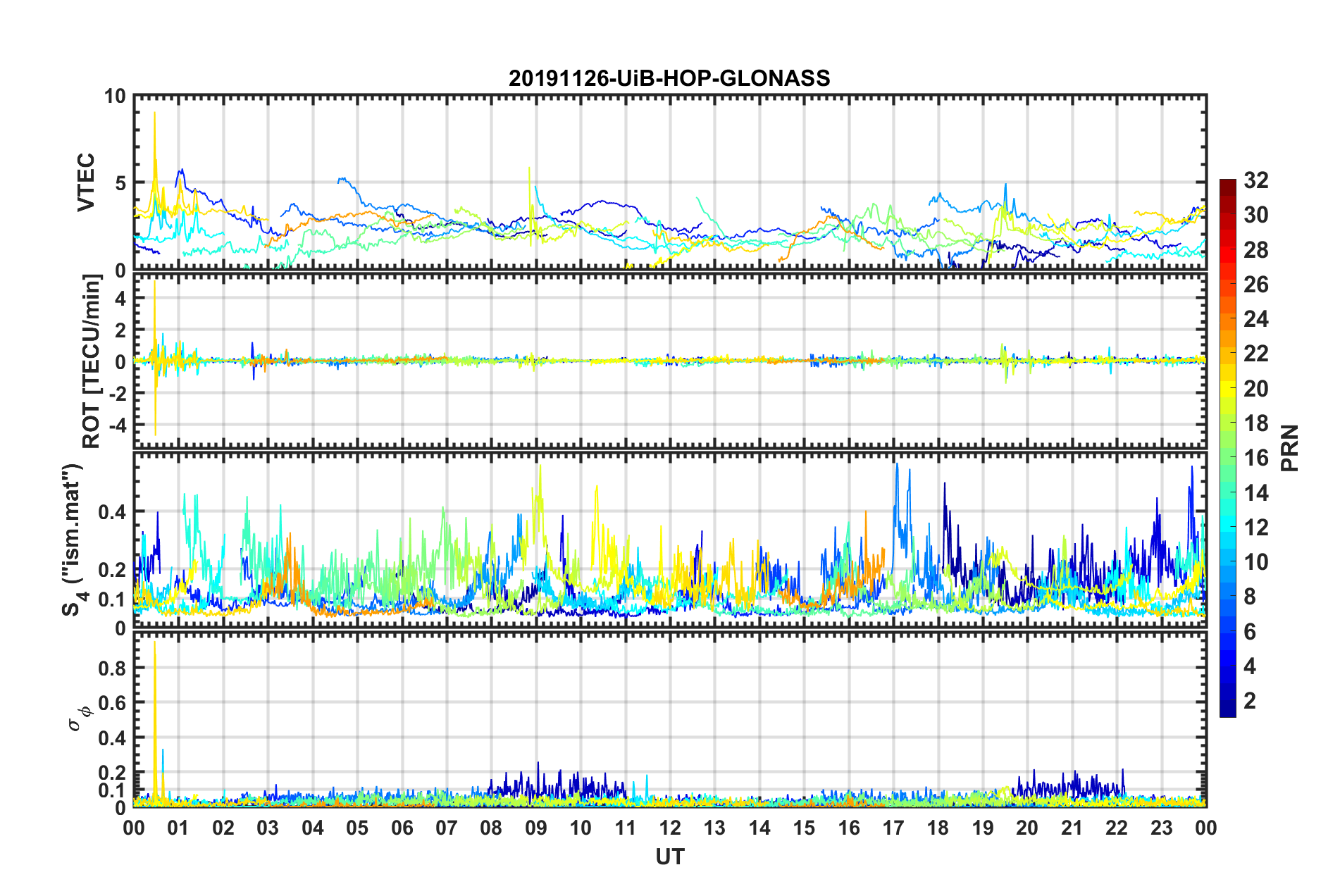Viewport: 1340px width, 896px height.
Task: Click x-axis tick label 05
Action: [357, 828]
